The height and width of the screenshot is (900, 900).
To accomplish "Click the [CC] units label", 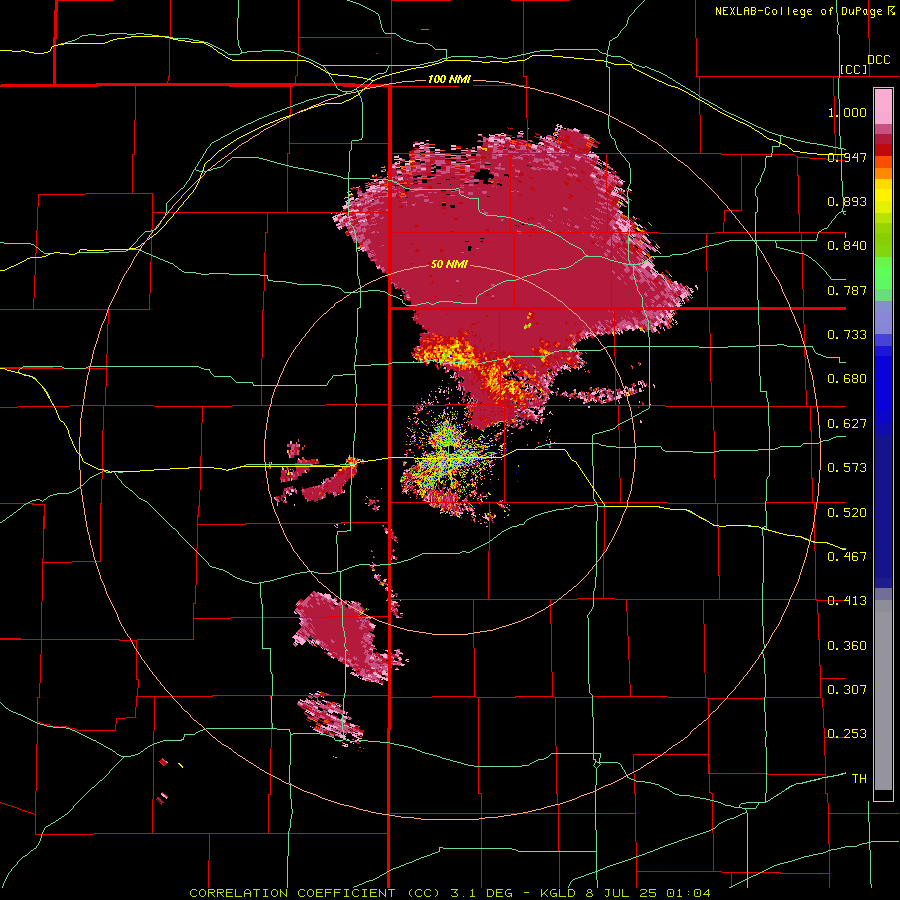I will [854, 69].
